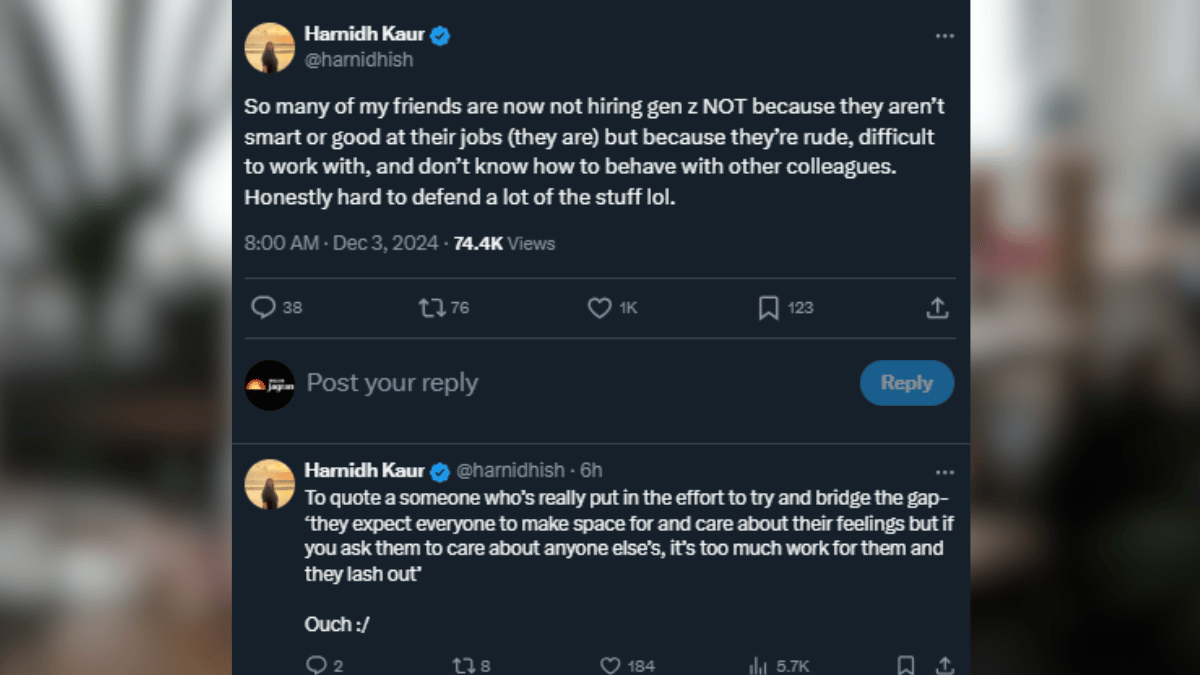
Task: Click the 8:00 AM · Dec 3, 2024 timestamp
Action: [341, 243]
